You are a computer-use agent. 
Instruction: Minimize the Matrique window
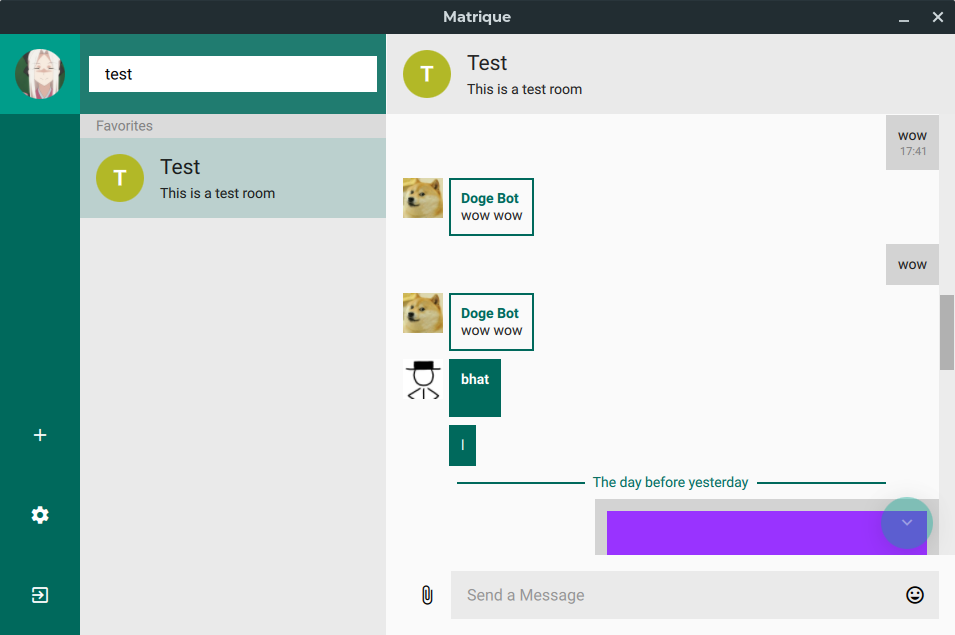[x=903, y=17]
